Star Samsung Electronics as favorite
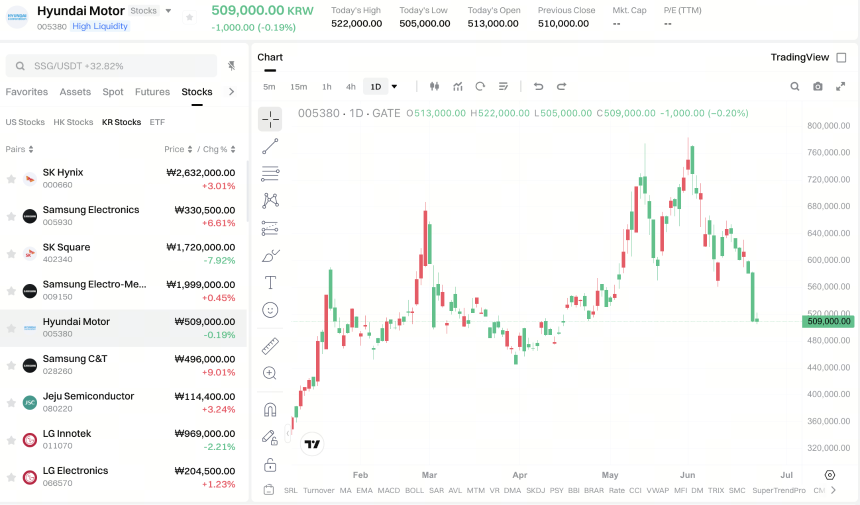 11,216
